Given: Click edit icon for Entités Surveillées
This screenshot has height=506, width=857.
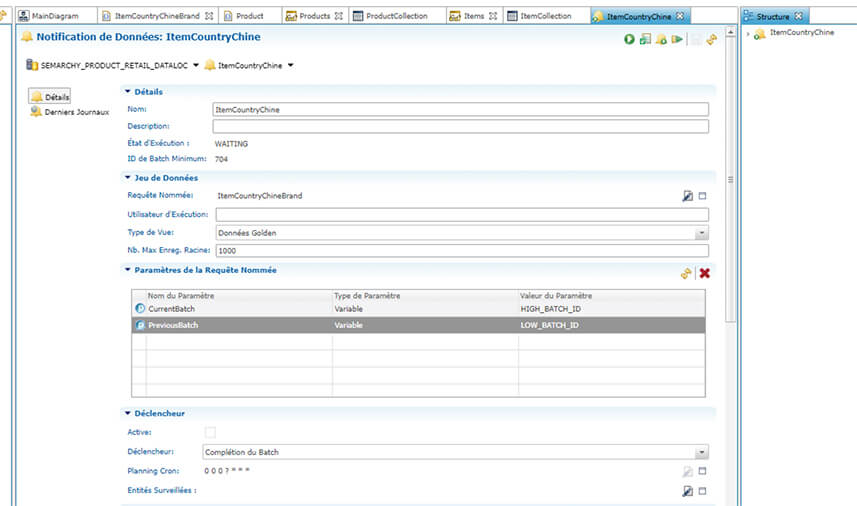Looking at the screenshot, I should pyautogui.click(x=687, y=491).
